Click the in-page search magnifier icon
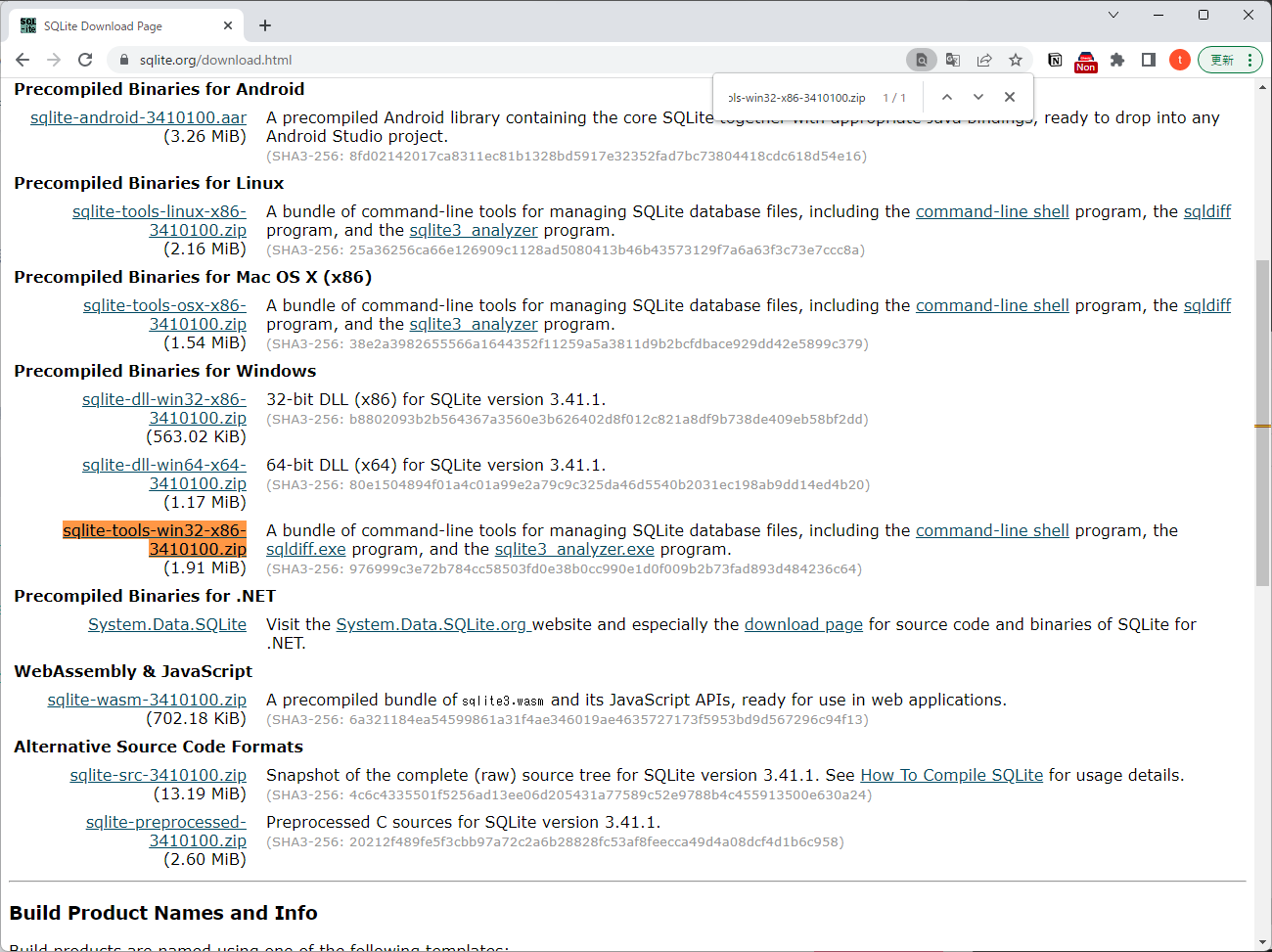The image size is (1272, 952). click(921, 60)
